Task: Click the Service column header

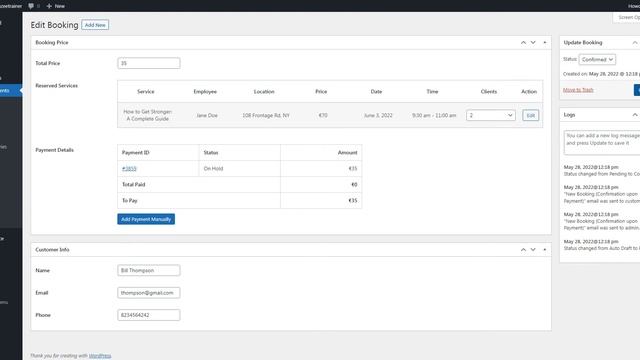Action: click(146, 91)
